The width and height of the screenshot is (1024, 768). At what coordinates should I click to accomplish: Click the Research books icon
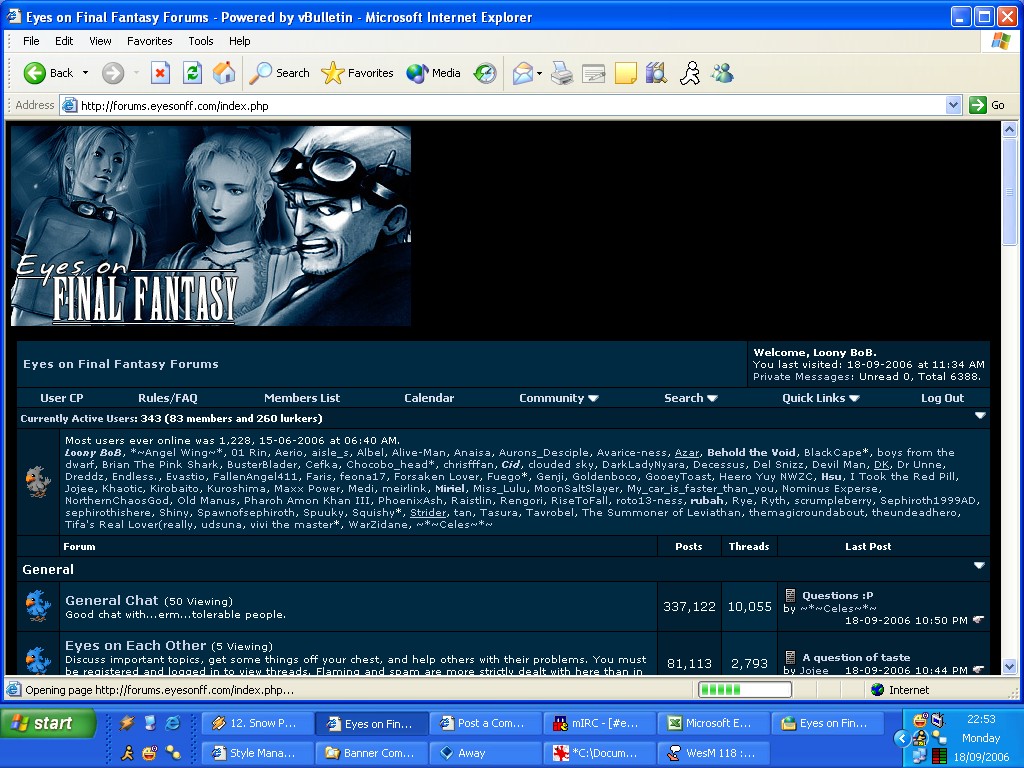point(656,73)
